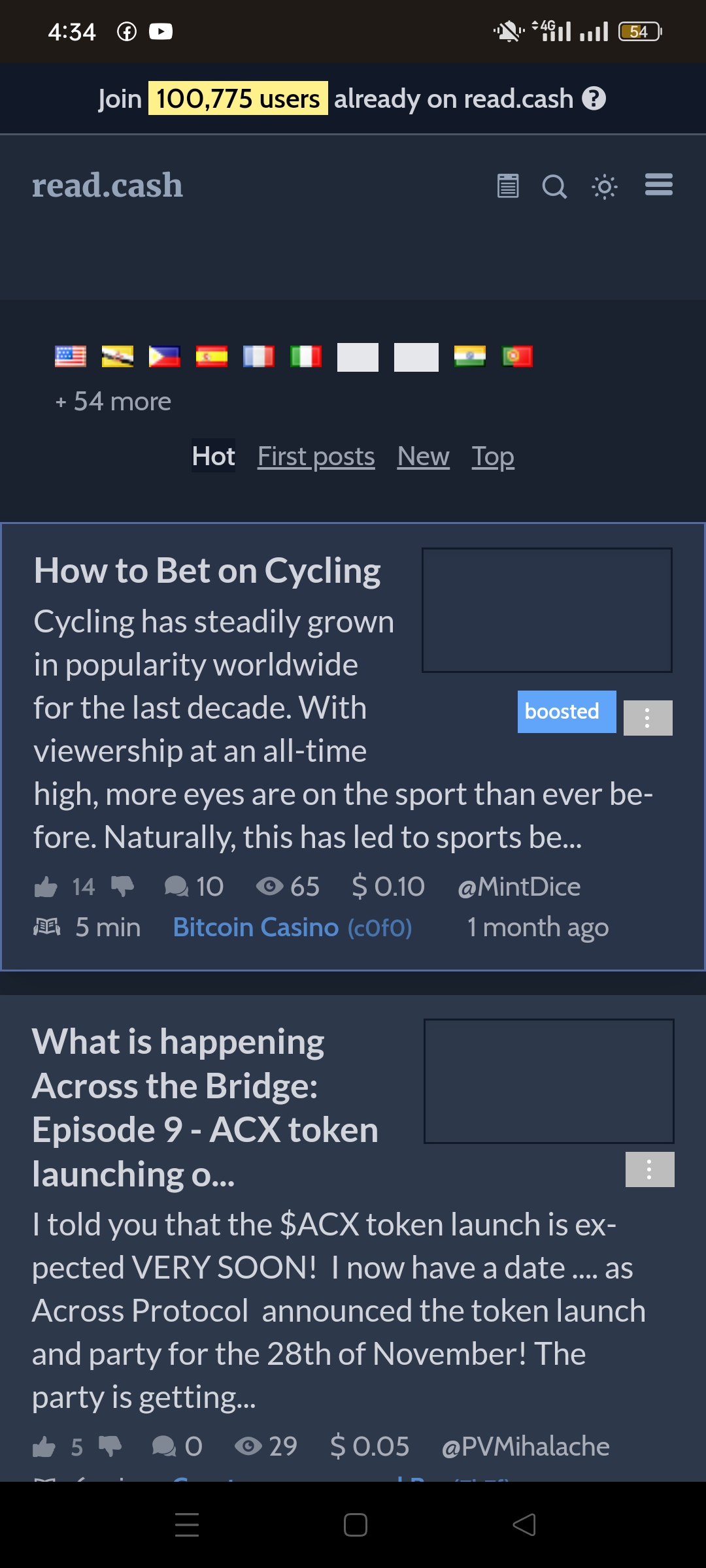Select the India flag language
706x1568 pixels.
[x=470, y=357]
